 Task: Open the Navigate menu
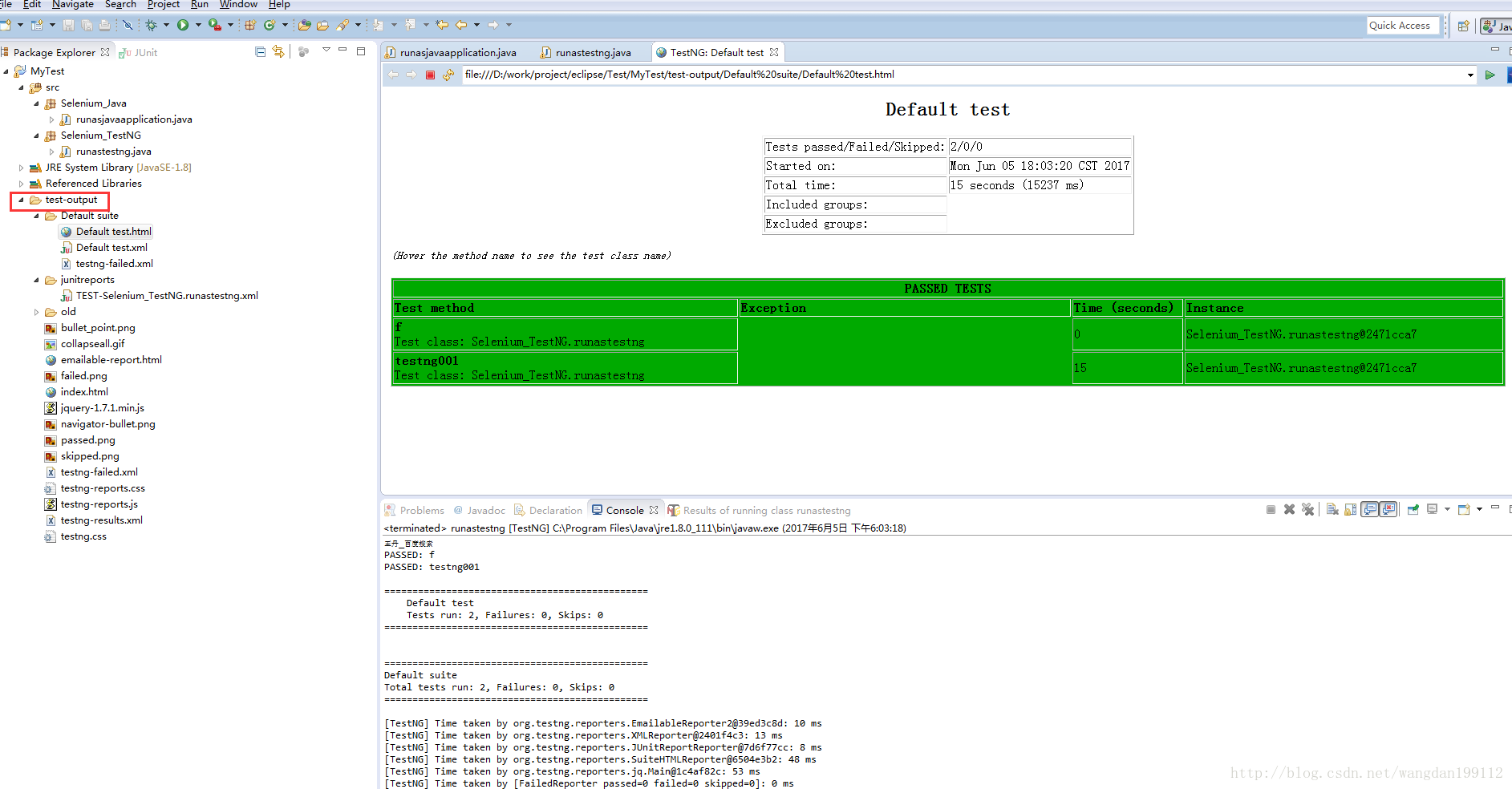(72, 5)
